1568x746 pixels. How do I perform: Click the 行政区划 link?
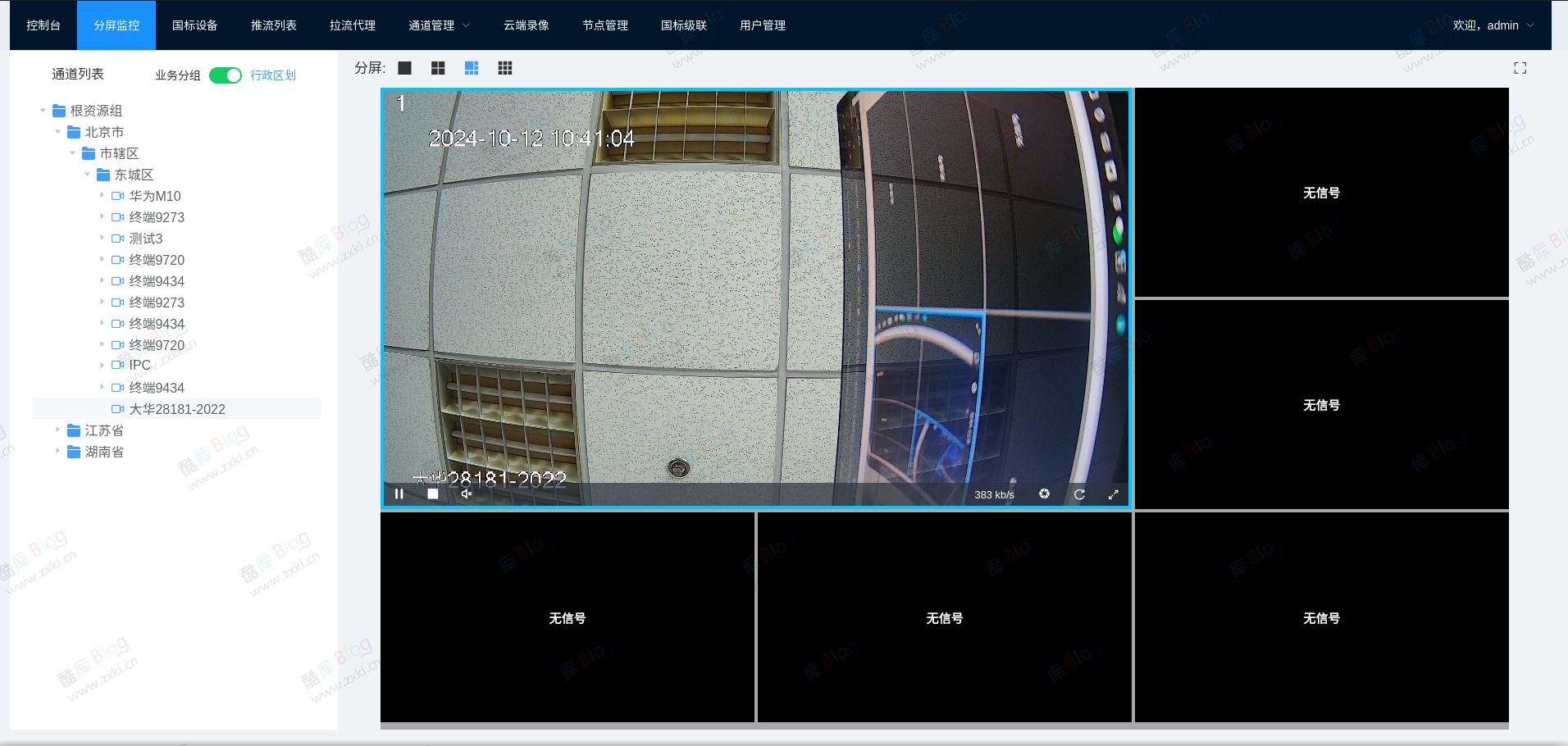271,75
